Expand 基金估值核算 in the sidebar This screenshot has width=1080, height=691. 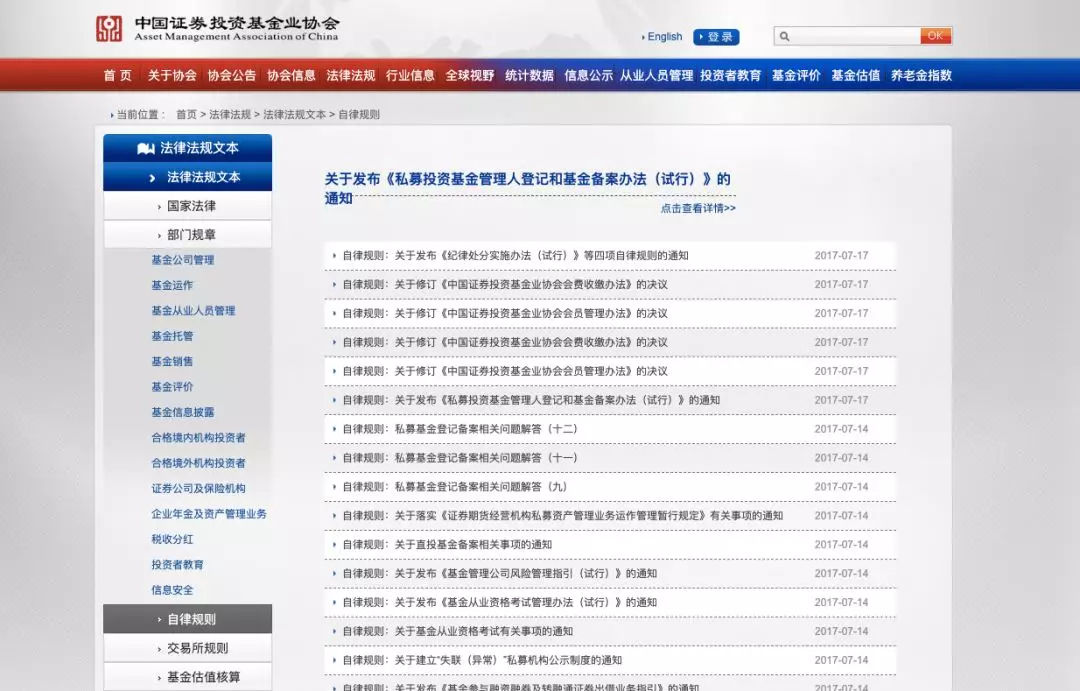pos(187,677)
